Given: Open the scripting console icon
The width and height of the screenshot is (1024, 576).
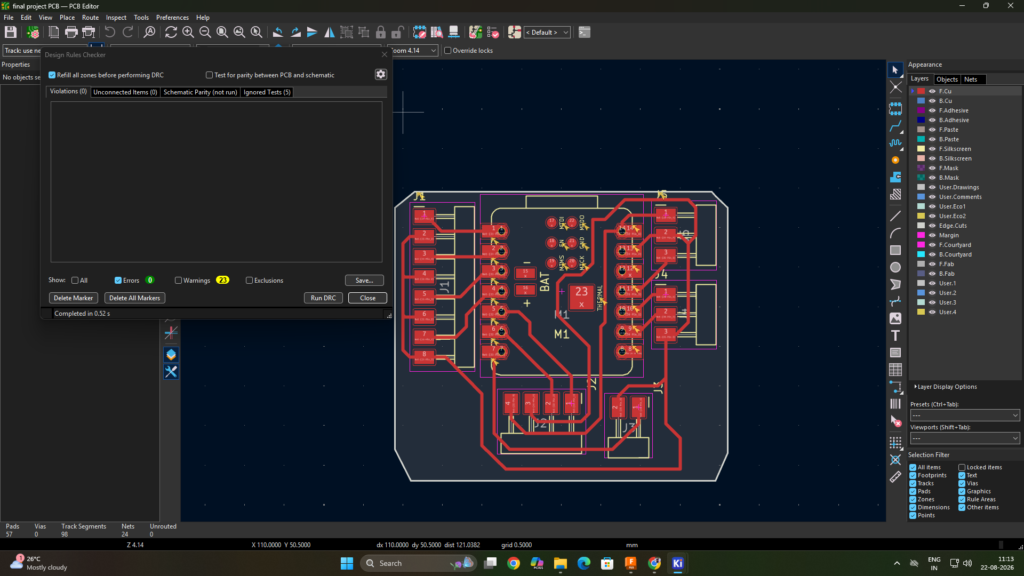Looking at the screenshot, I should pyautogui.click(x=584, y=32).
